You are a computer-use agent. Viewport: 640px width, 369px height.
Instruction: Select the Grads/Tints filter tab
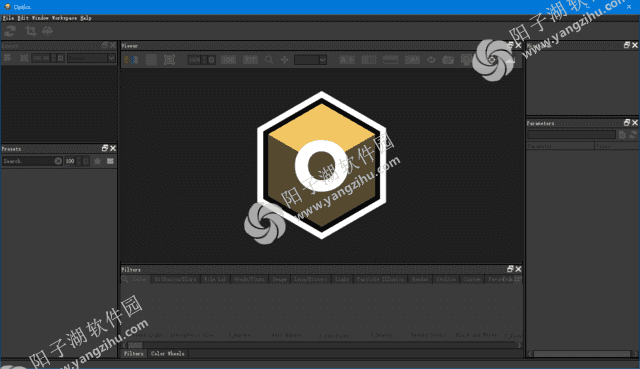tap(249, 279)
